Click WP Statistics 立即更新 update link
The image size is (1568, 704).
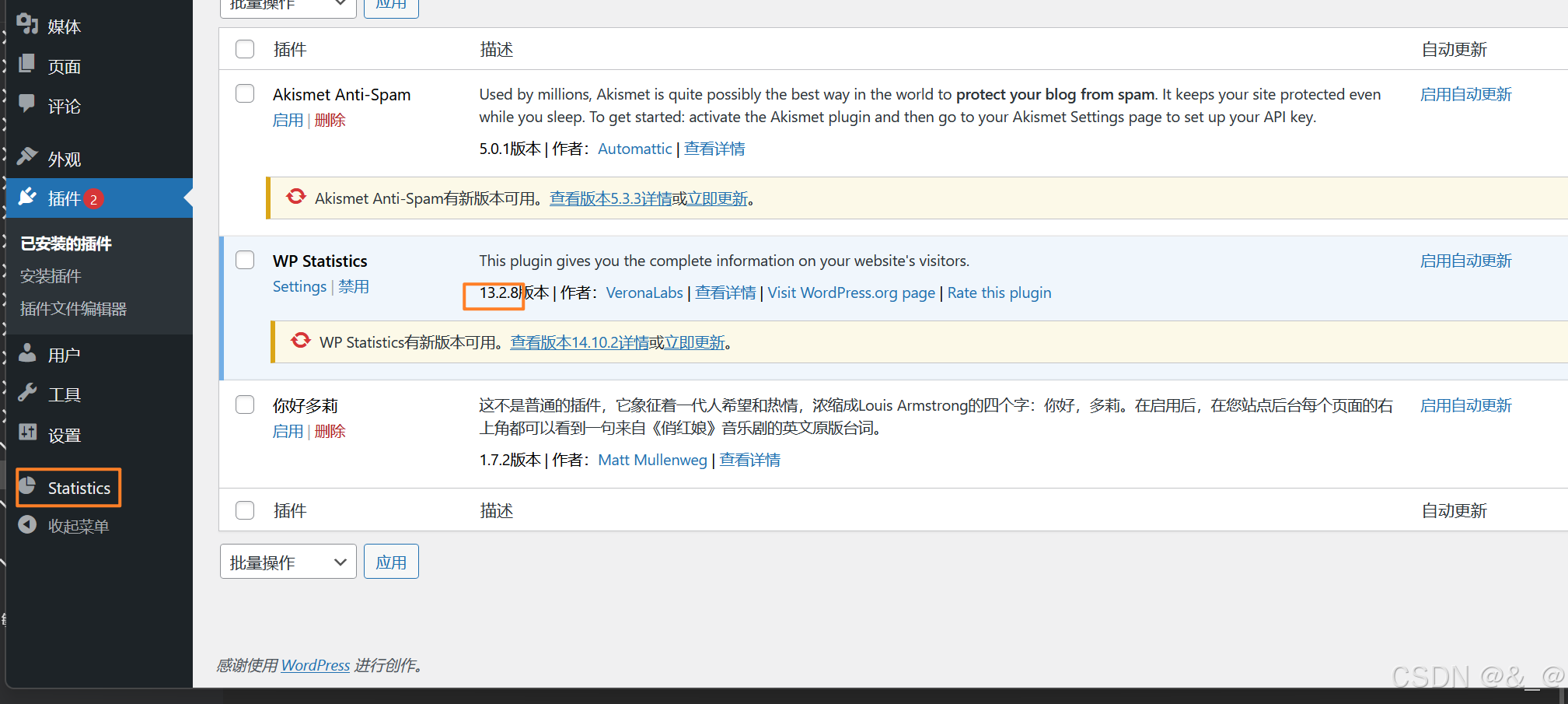coord(694,342)
